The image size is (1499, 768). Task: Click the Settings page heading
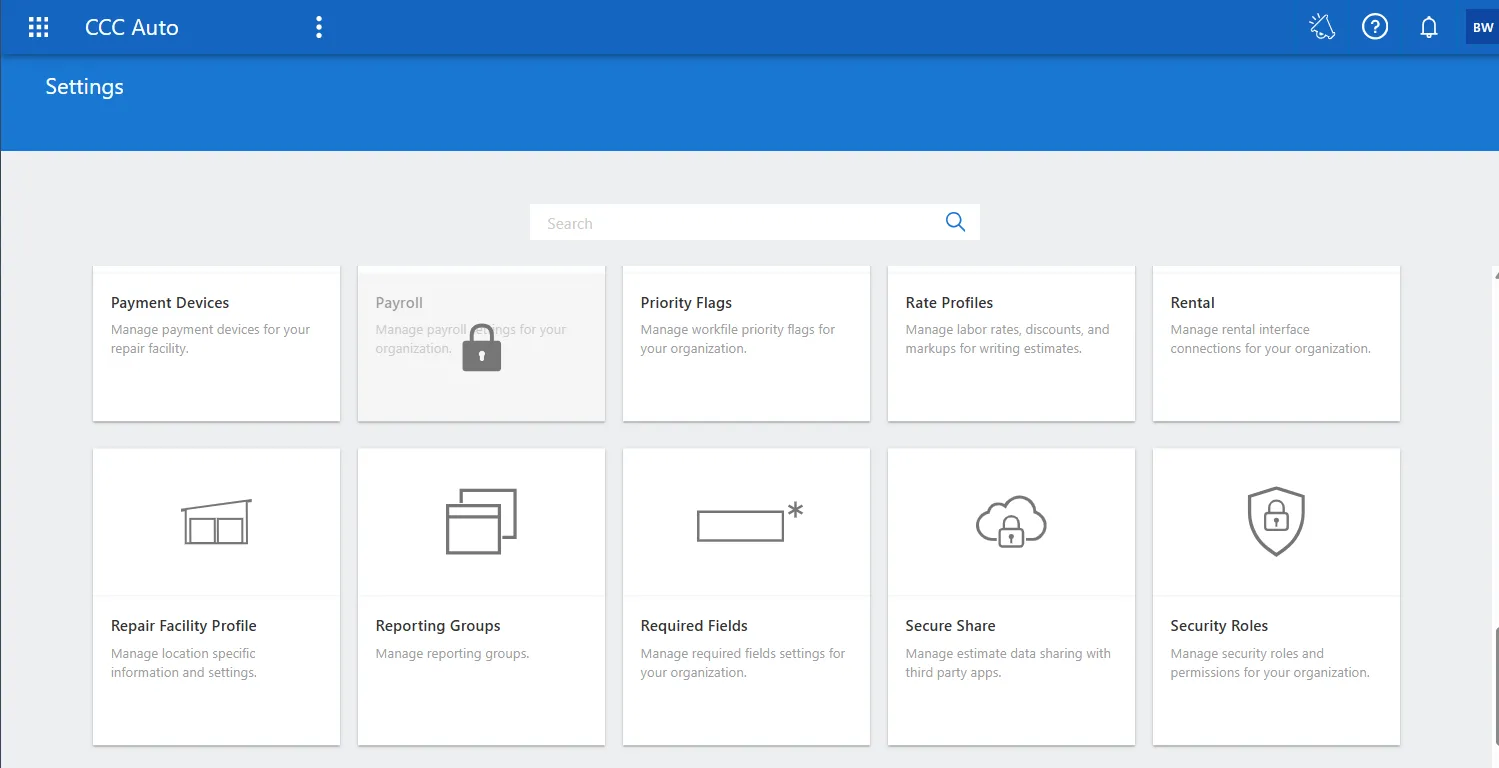(85, 87)
